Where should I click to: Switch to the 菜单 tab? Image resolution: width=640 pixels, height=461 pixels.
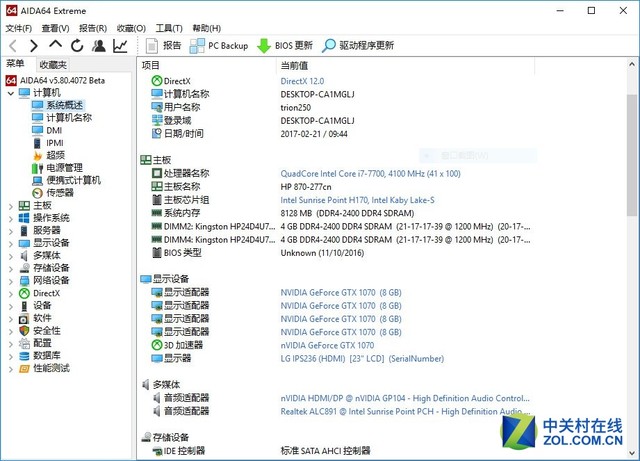(x=16, y=64)
